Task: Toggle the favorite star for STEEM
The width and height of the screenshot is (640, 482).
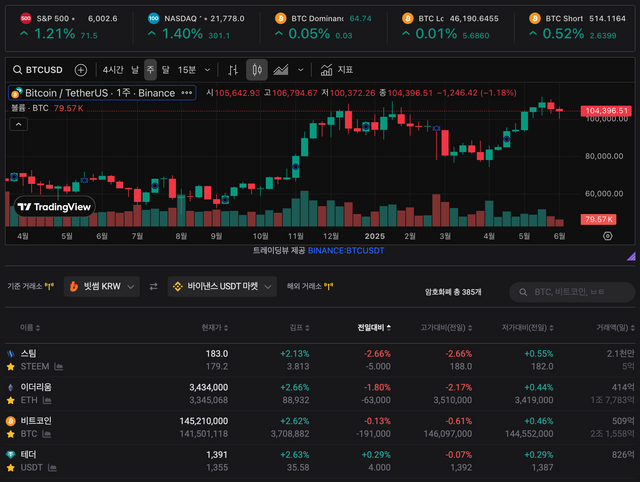Action: (x=11, y=367)
